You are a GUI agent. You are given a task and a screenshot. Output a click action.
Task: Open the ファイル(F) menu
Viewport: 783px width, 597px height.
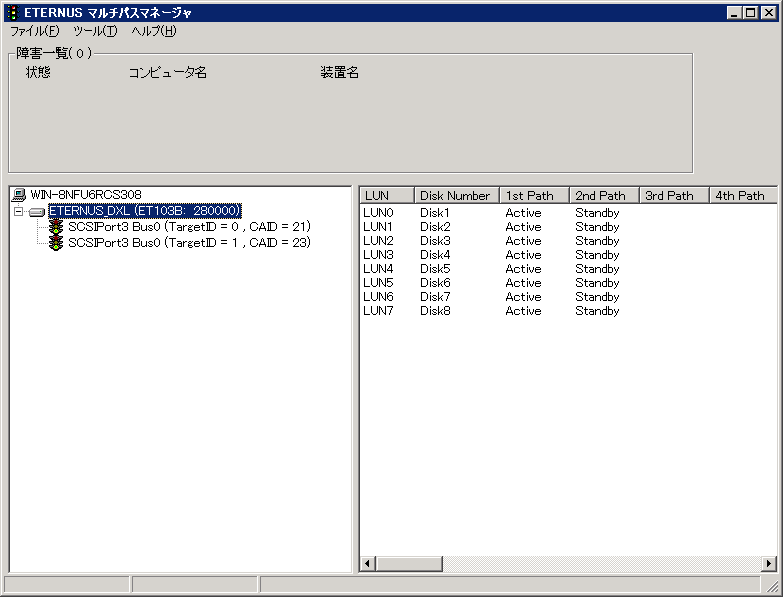click(34, 31)
